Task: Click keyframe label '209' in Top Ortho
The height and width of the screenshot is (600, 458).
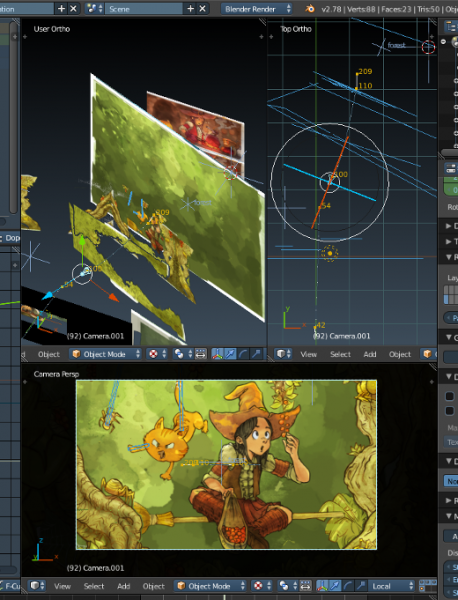Action: pos(365,71)
